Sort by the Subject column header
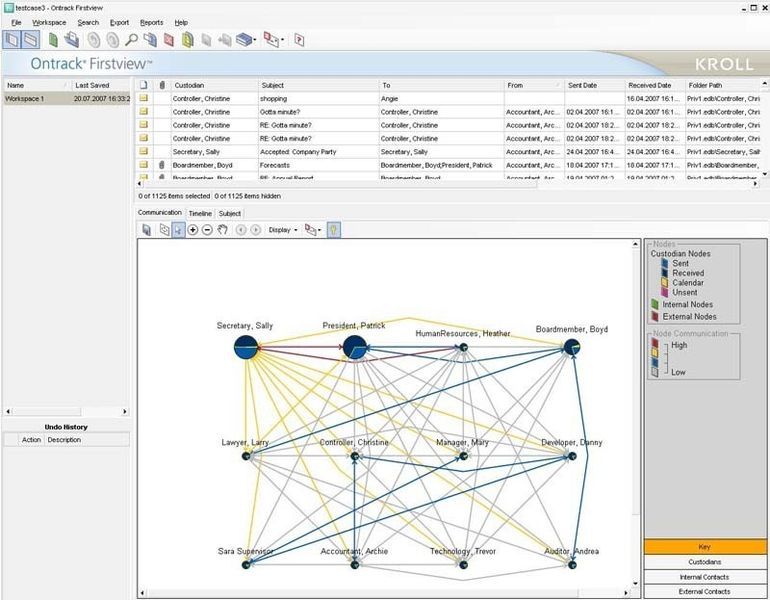Viewport: 770px width, 600px height. [318, 85]
